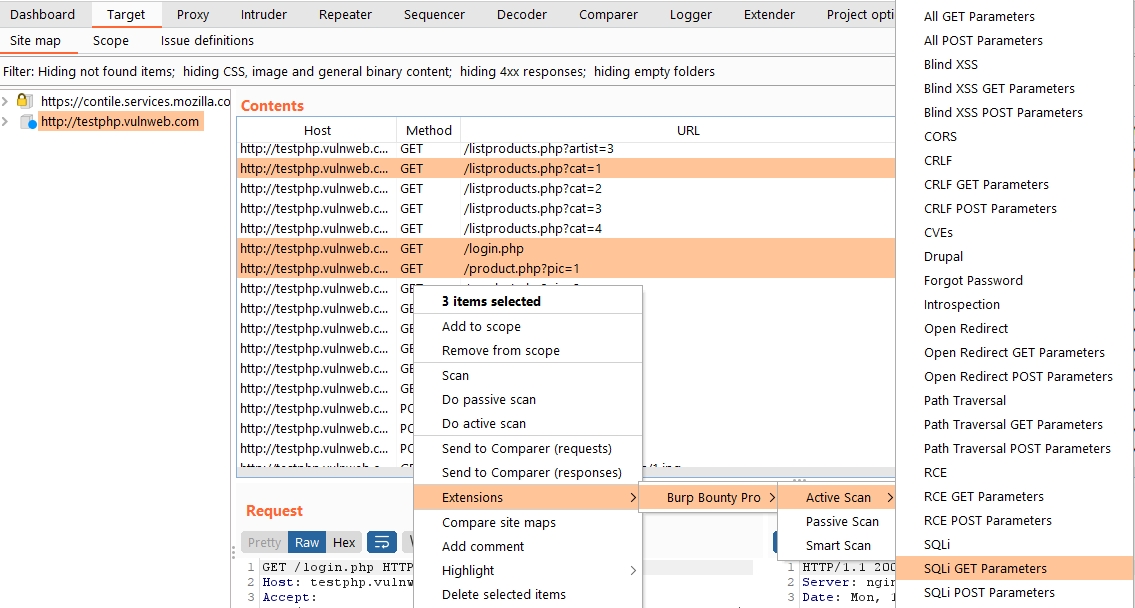The image size is (1135, 608).
Task: Select SQLi GET Parameters scan profile
Action: [x=985, y=568]
